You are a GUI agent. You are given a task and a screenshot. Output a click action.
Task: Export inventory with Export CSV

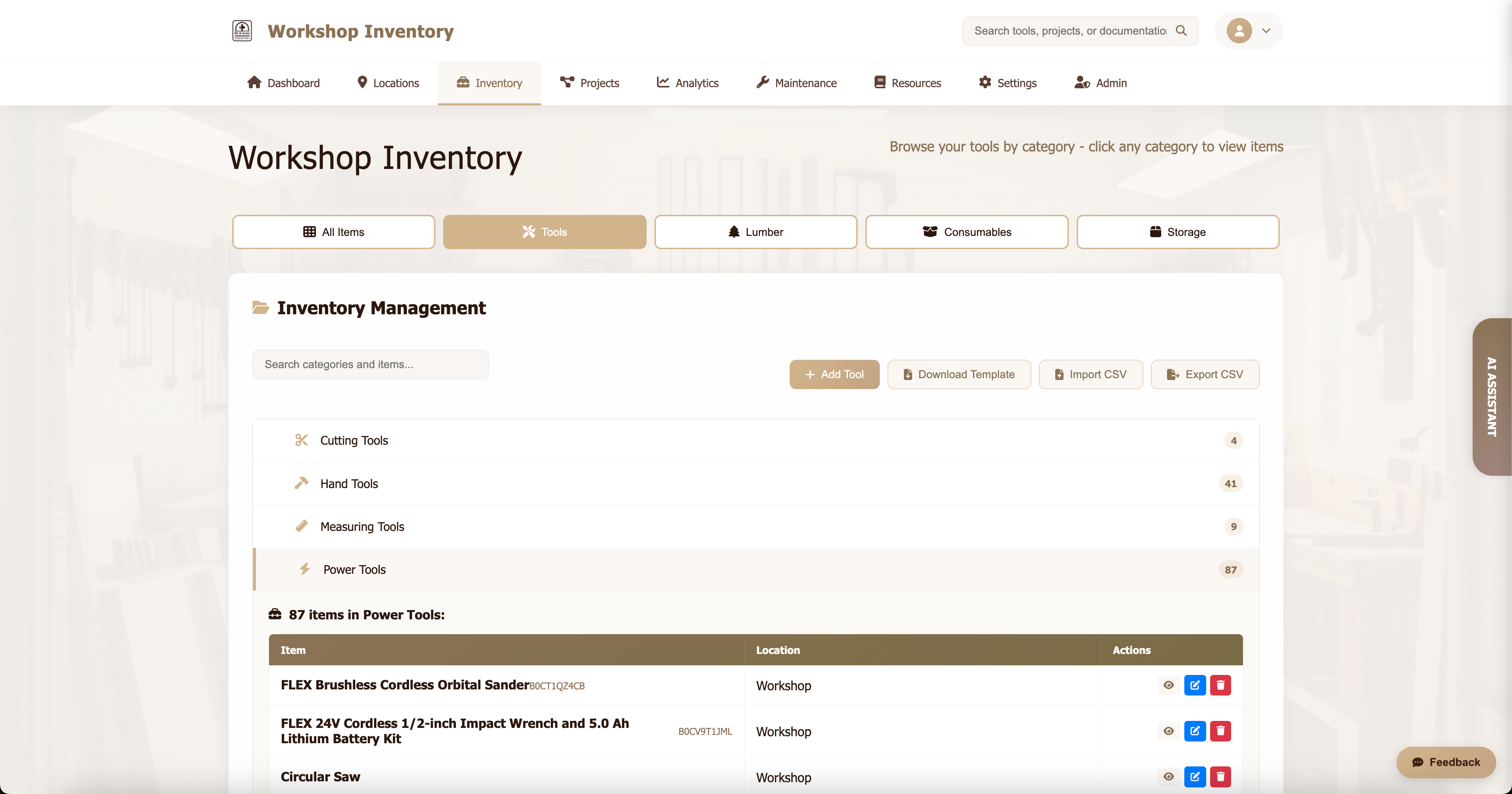1204,374
